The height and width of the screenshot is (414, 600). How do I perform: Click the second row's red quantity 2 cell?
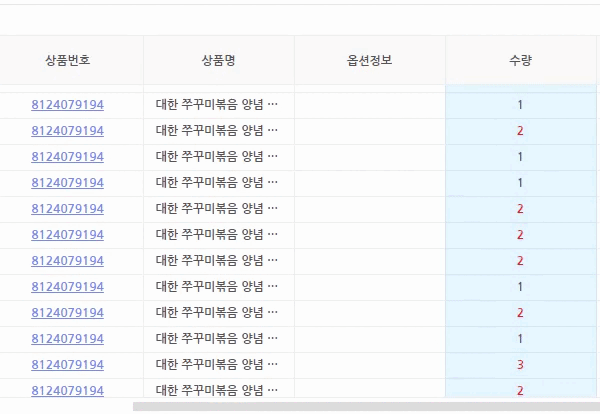(520, 131)
